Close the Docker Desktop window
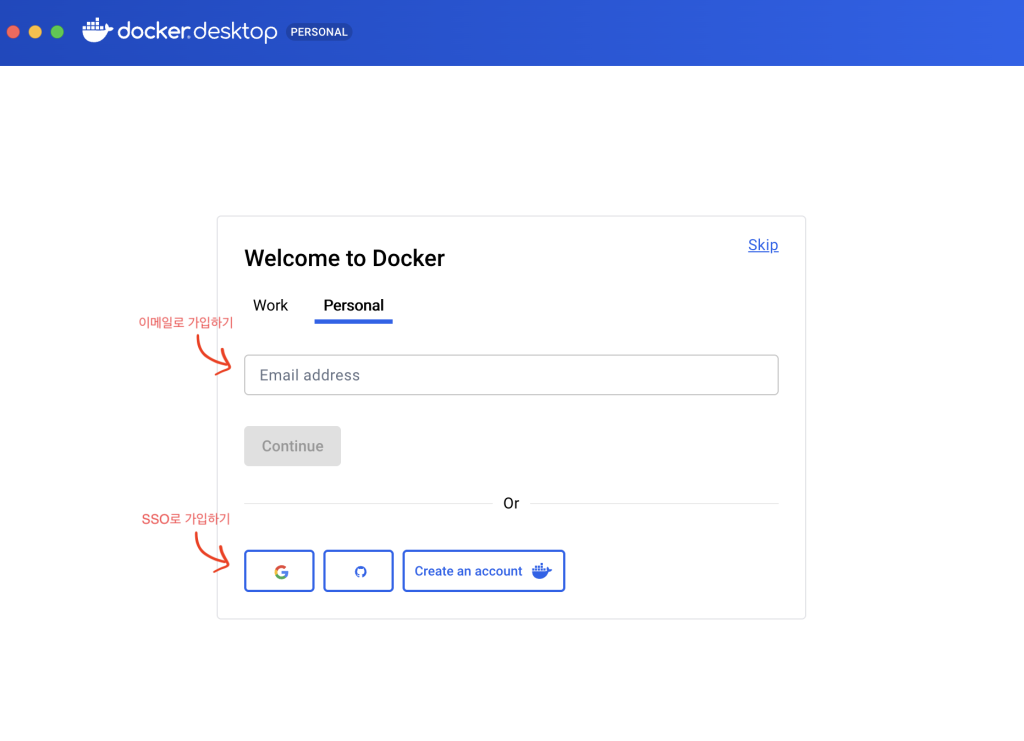The width and height of the screenshot is (1024, 741). pyautogui.click(x=13, y=32)
